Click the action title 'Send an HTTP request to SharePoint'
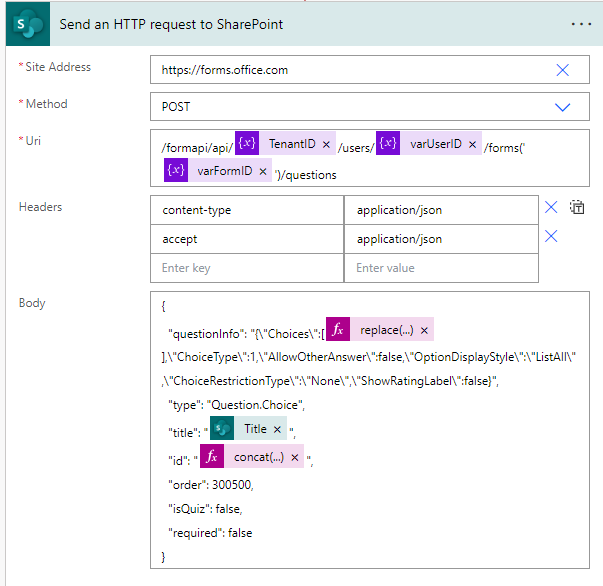This screenshot has height=586, width=603. (x=171, y=24)
